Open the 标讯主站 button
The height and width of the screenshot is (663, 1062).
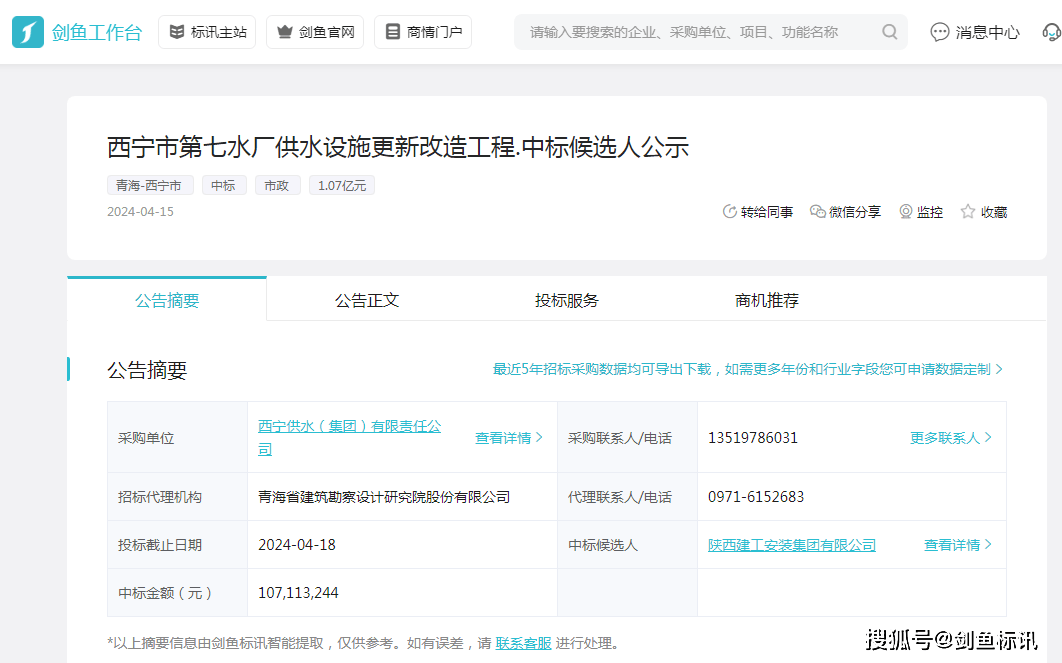[x=207, y=32]
